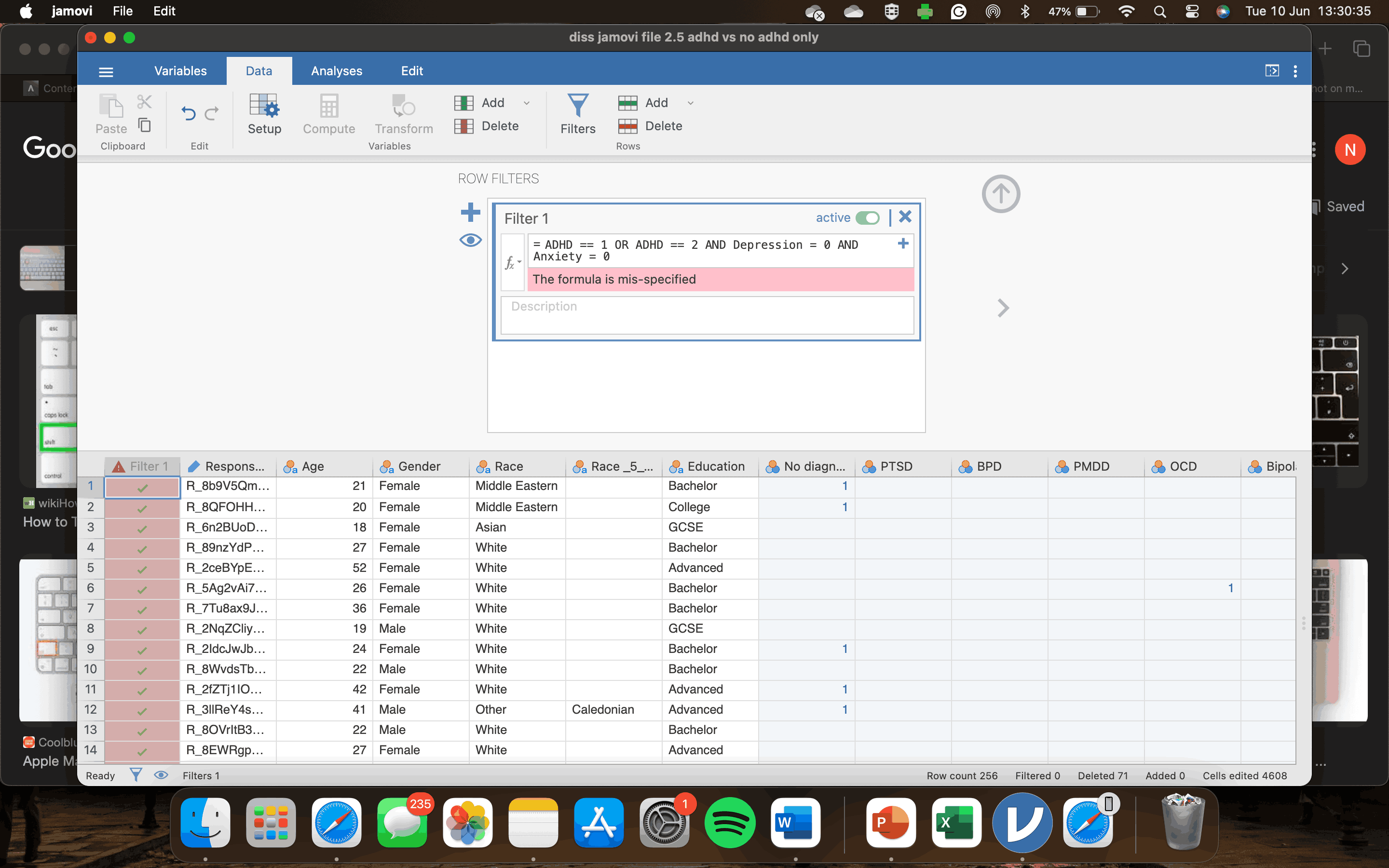The width and height of the screenshot is (1389, 868).
Task: Select the Data tab
Action: 259,70
